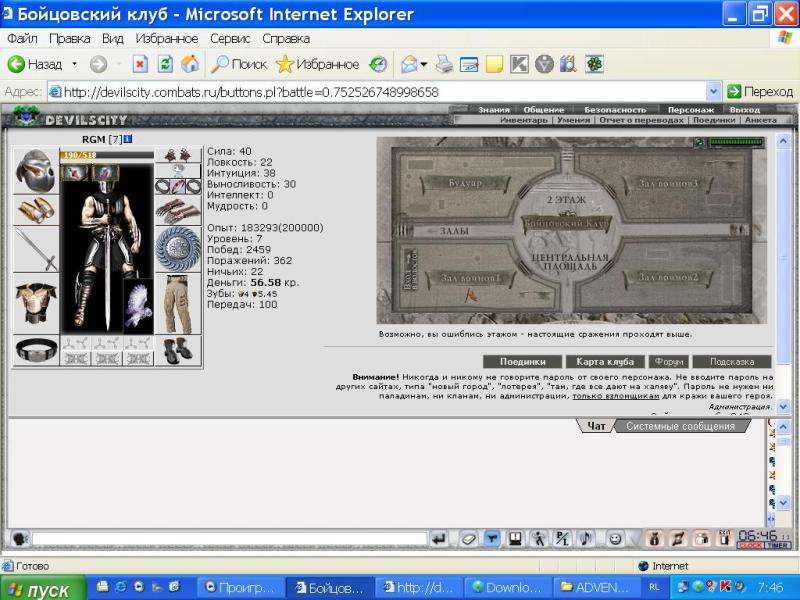
Task: Click the send message arrow button
Action: tap(439, 538)
